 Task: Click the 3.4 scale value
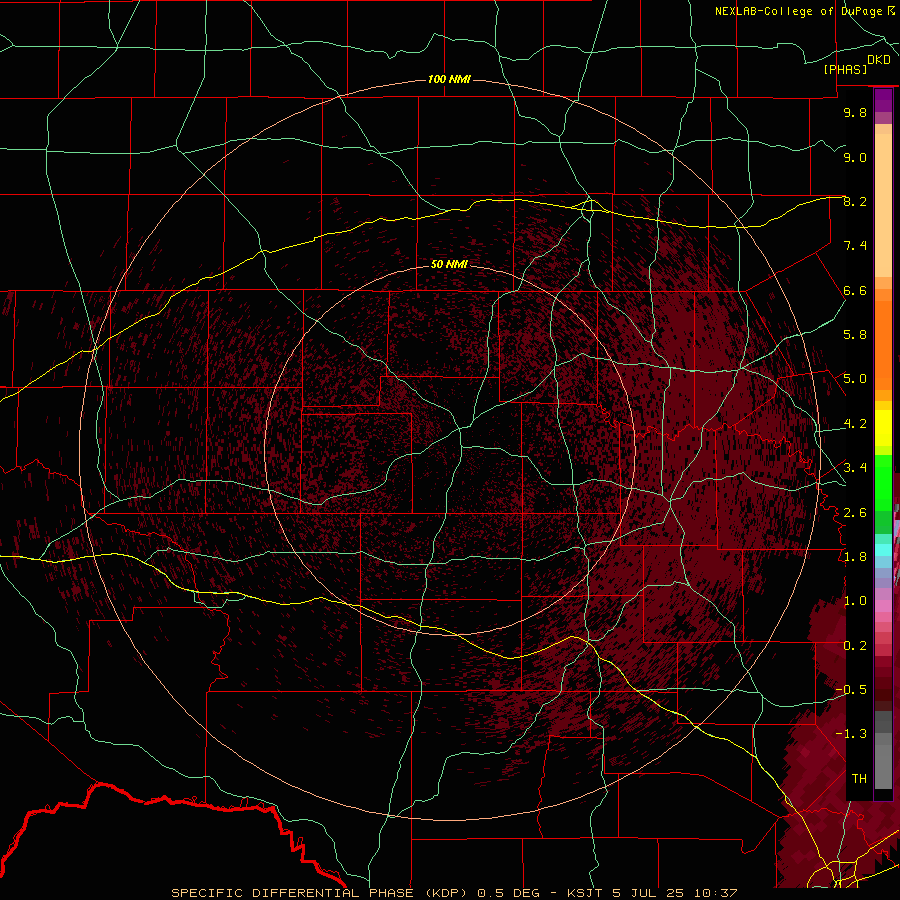pyautogui.click(x=855, y=468)
